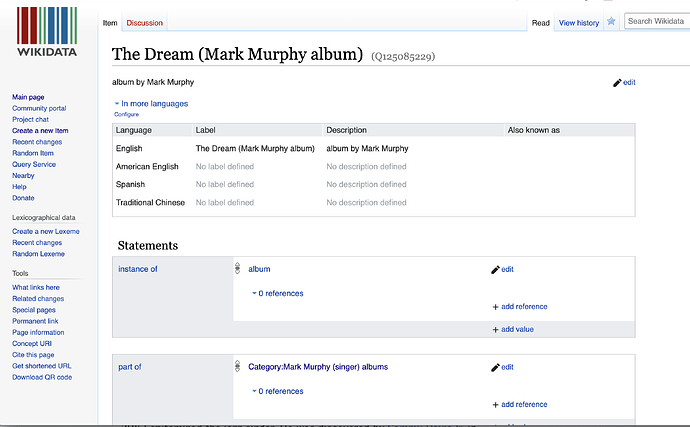The height and width of the screenshot is (427, 690).
Task: Expand 0 references under album
Action: 278,293
